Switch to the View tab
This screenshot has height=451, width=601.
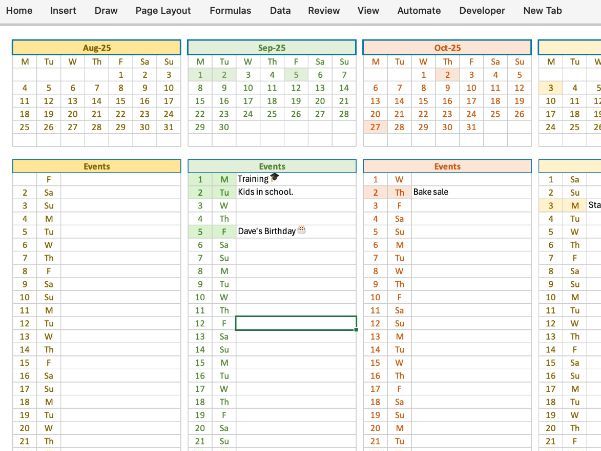point(368,11)
